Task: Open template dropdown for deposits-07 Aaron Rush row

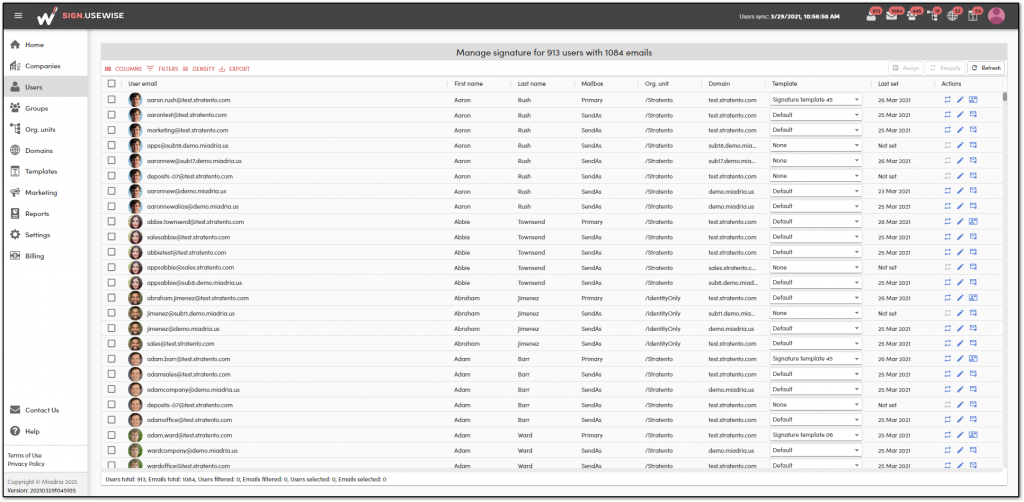Action: (x=816, y=176)
